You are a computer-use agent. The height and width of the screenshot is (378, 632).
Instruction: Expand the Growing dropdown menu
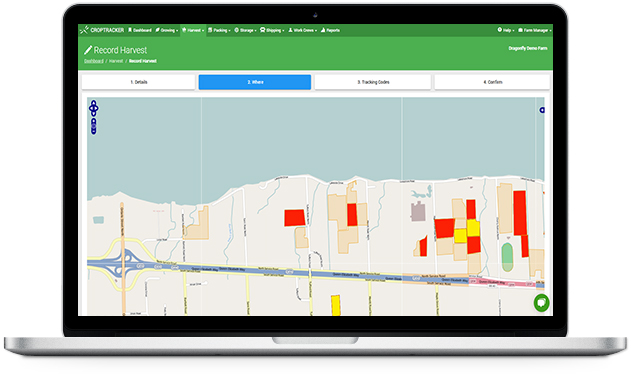(166, 30)
